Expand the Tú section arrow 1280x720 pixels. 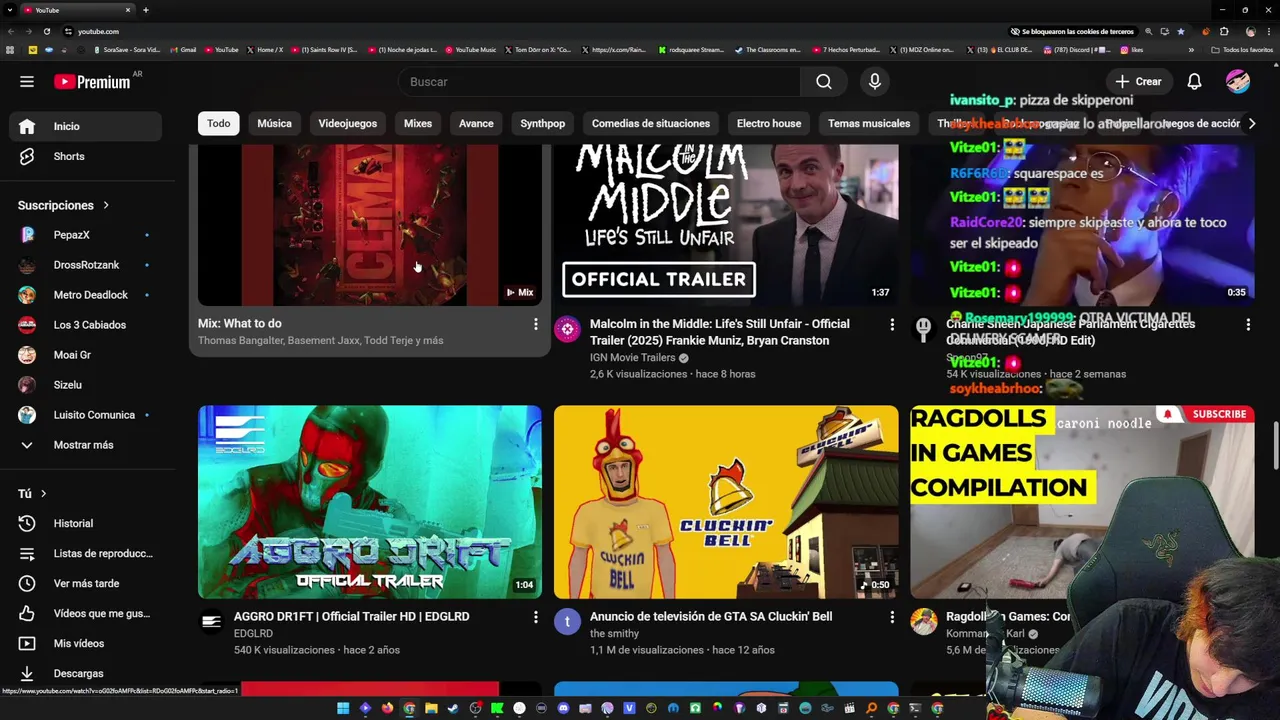(x=43, y=493)
